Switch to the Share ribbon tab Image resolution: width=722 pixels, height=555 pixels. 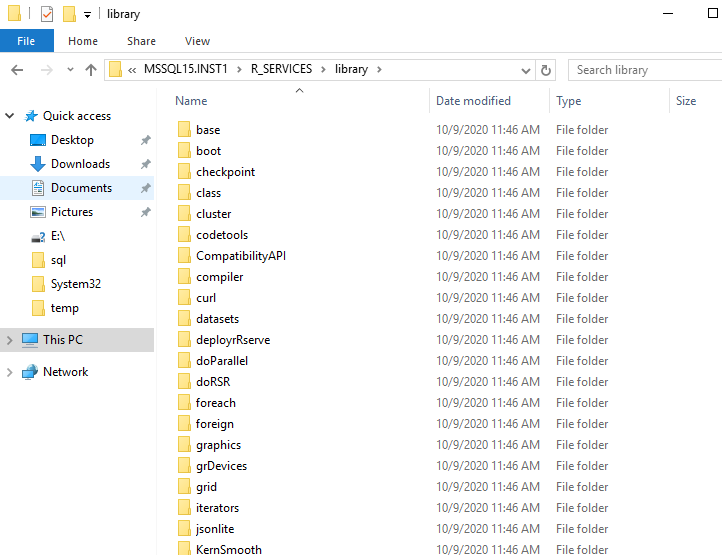click(141, 41)
